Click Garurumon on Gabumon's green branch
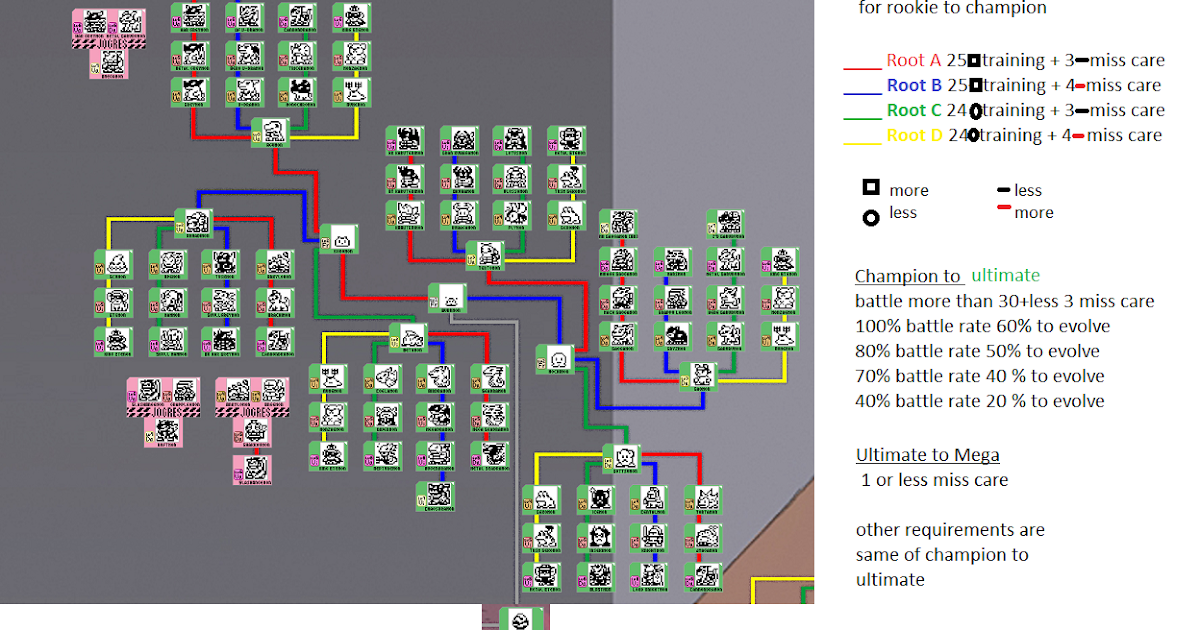Viewport: 1200px width, 630px height. point(726,336)
